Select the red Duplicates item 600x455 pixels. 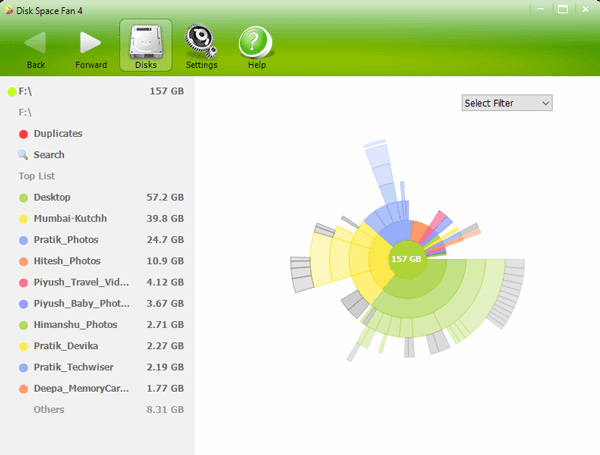pyautogui.click(x=57, y=133)
